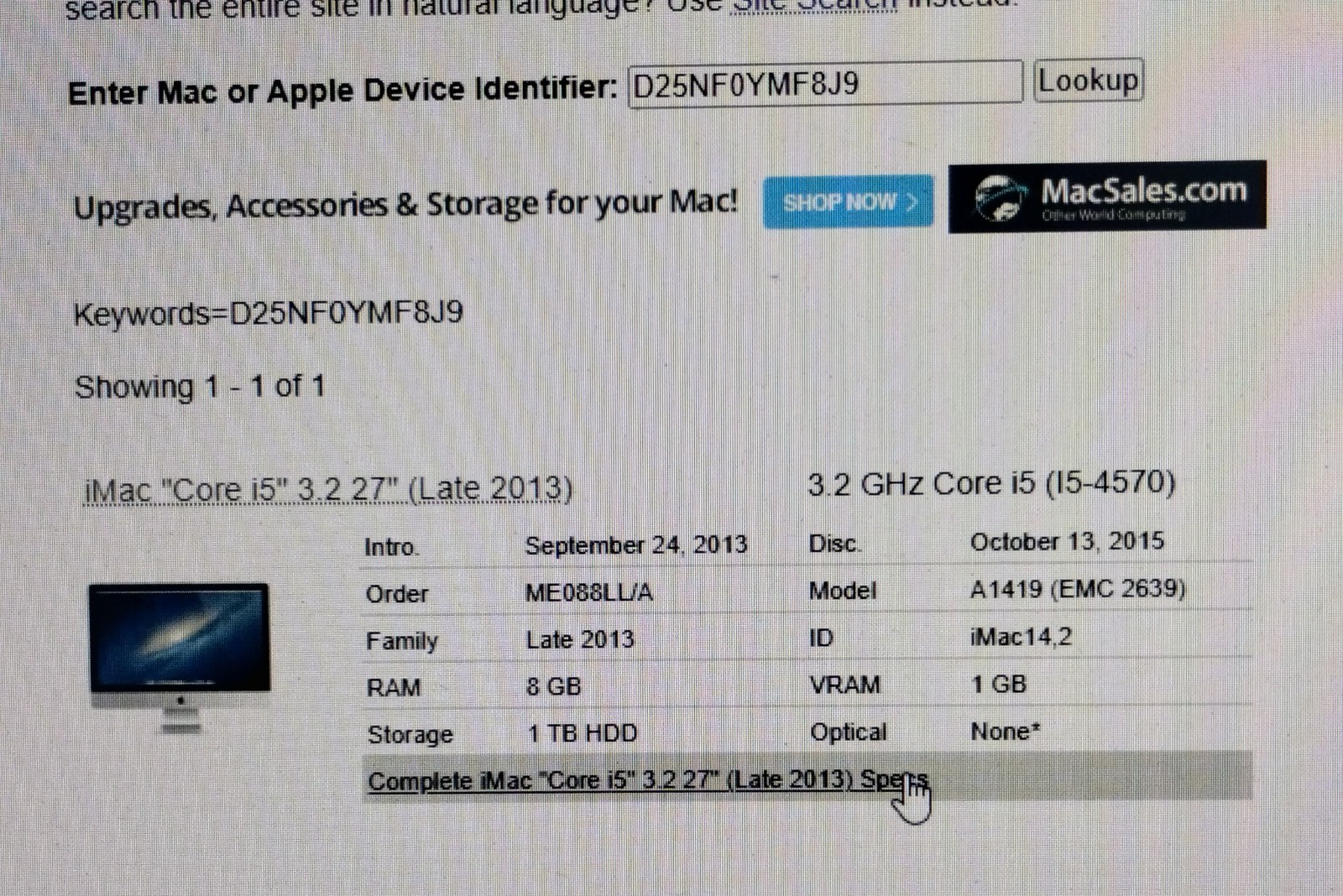Screen dimensions: 1343x896
Task: Click the Disc. row label
Action: [834, 544]
